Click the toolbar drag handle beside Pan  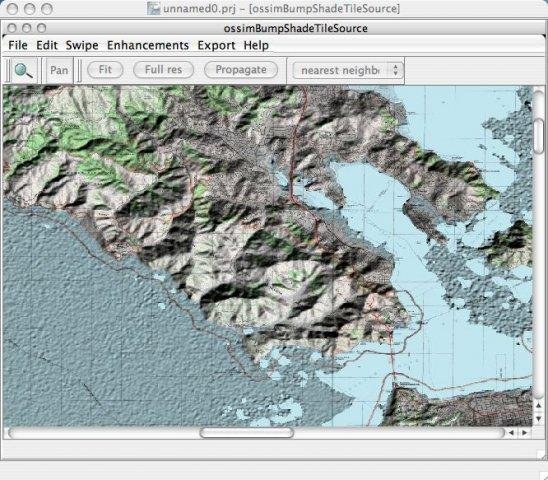point(79,70)
